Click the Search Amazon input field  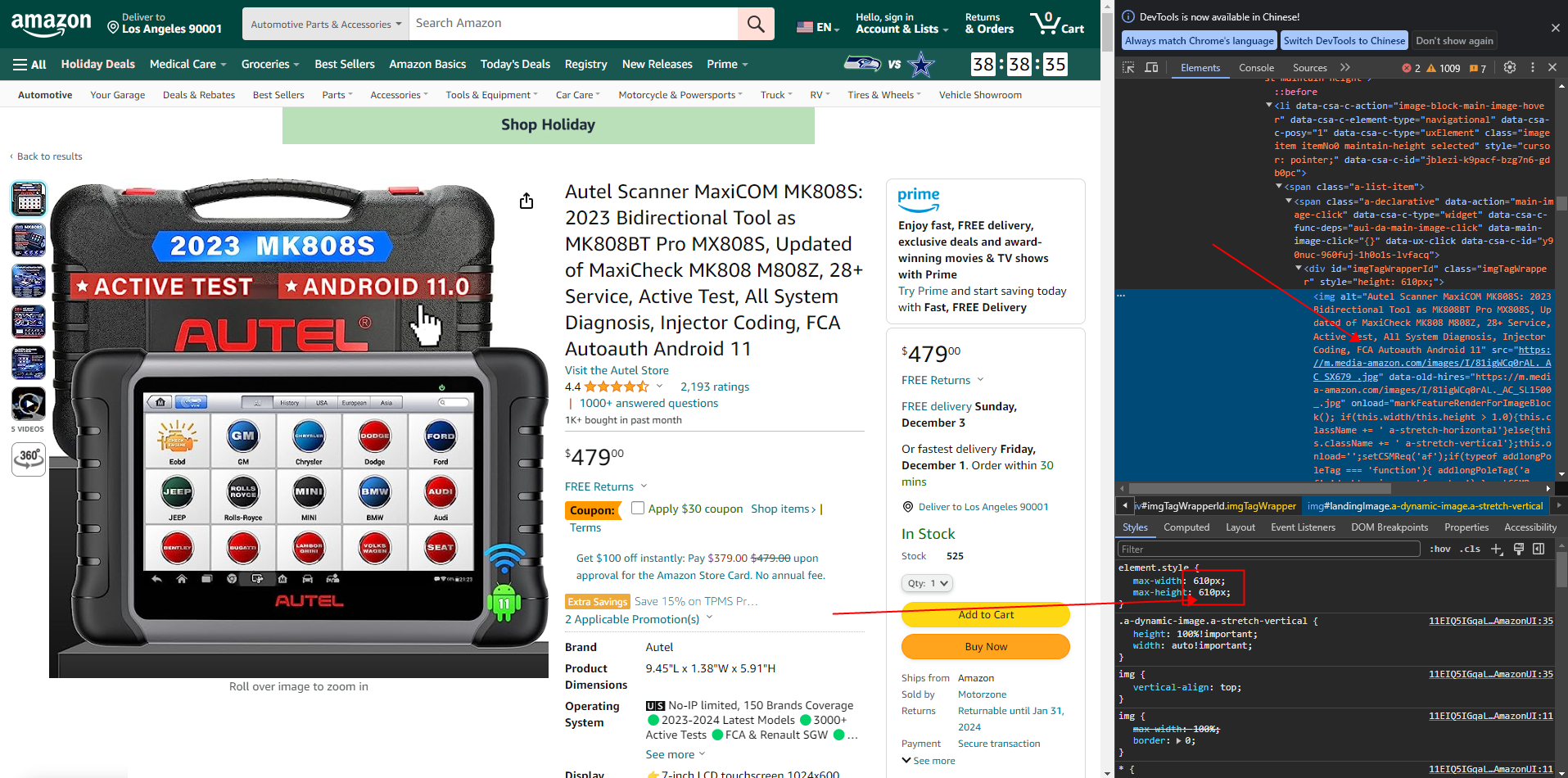573,24
